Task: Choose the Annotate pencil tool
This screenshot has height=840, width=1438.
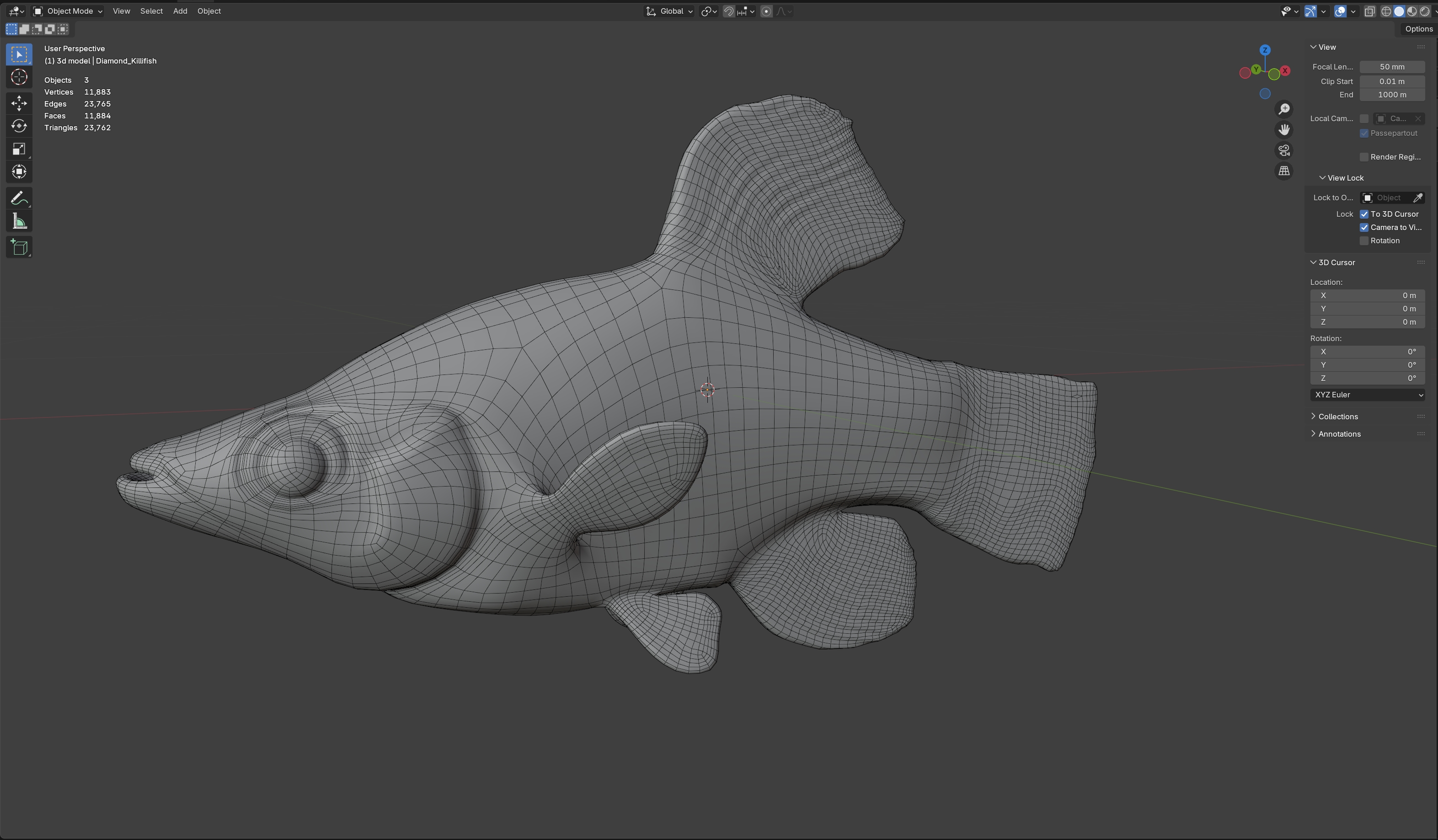Action: (x=19, y=198)
